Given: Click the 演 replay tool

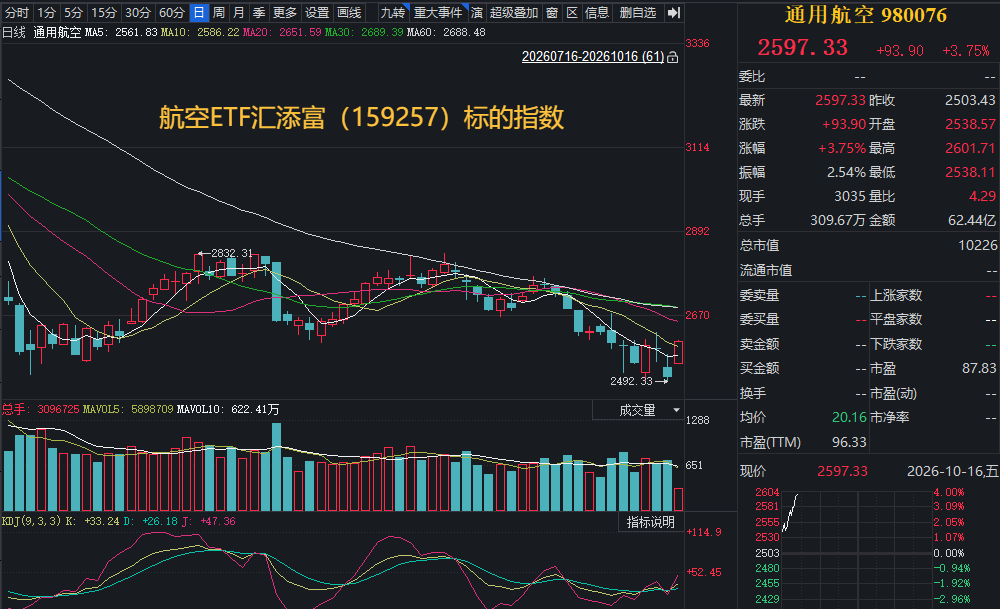Looking at the screenshot, I should point(476,13).
